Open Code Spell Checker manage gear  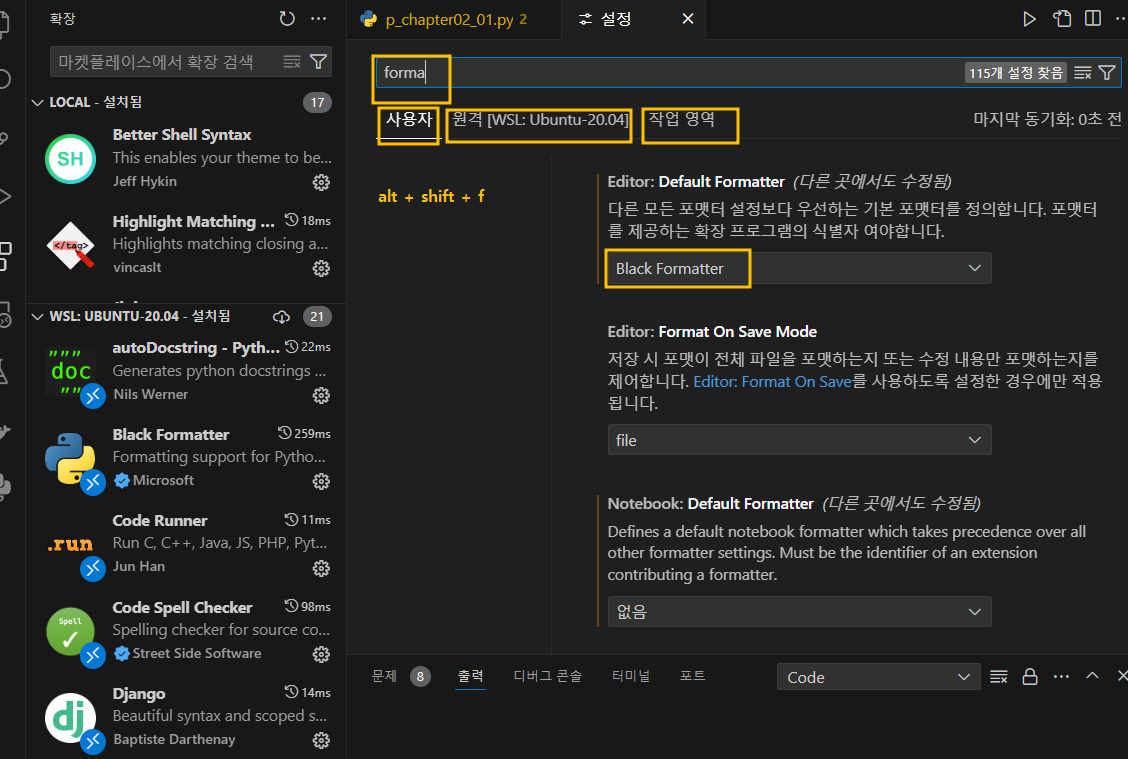click(321, 654)
